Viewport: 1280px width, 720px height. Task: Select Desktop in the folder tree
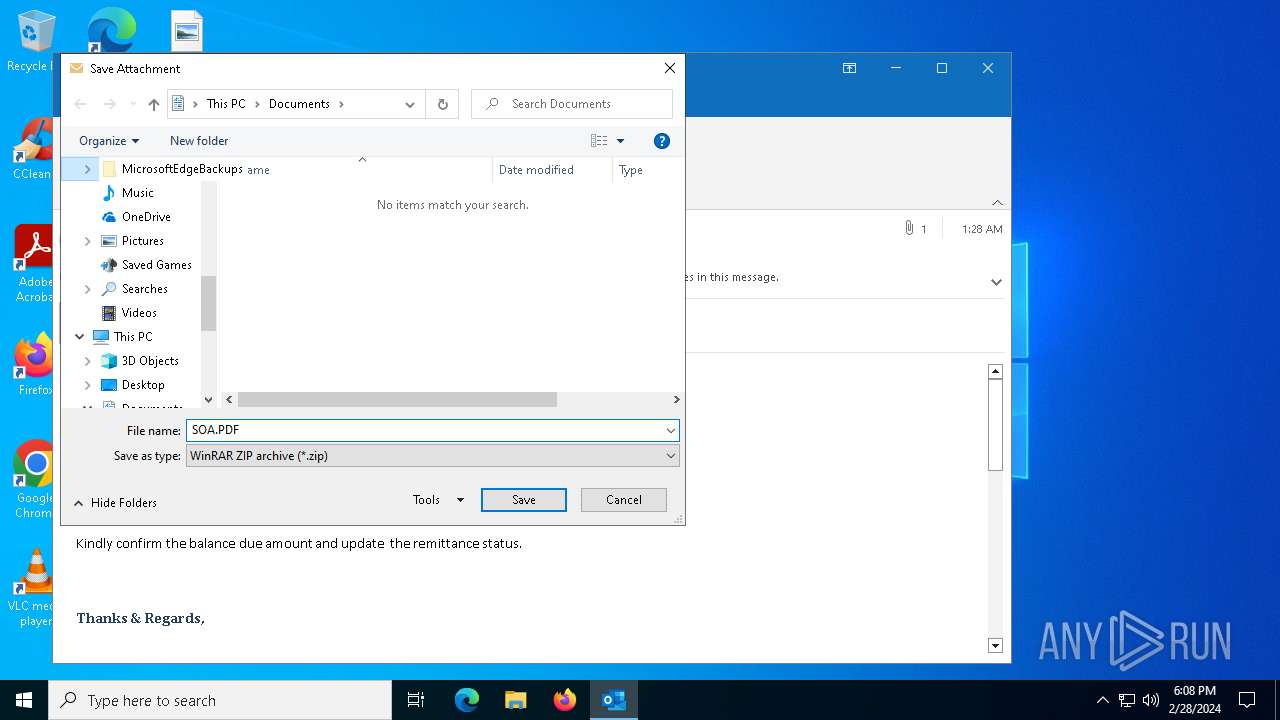(143, 385)
